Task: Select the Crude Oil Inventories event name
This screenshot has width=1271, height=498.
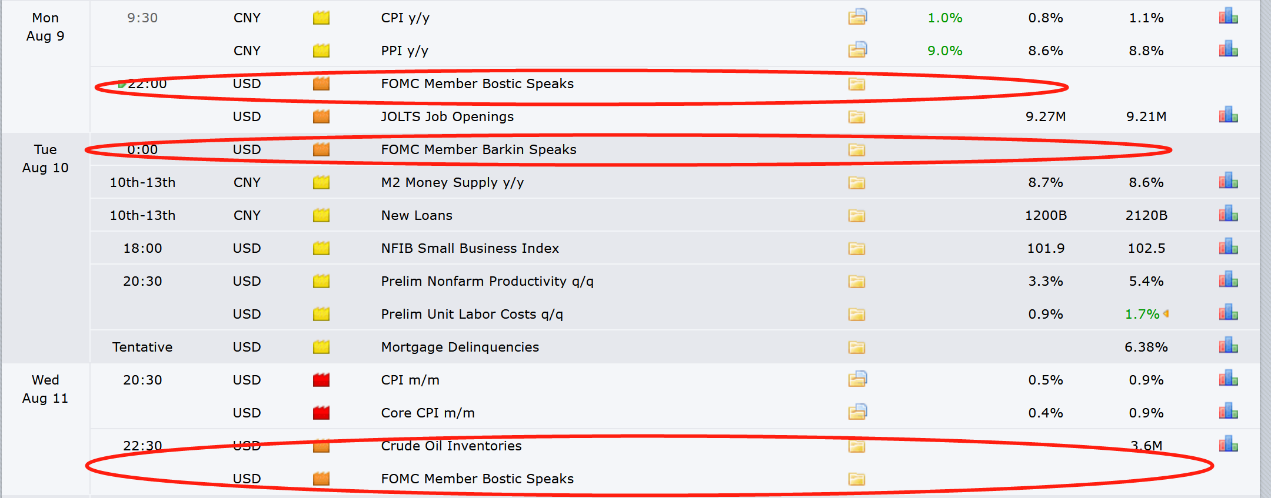Action: click(451, 446)
